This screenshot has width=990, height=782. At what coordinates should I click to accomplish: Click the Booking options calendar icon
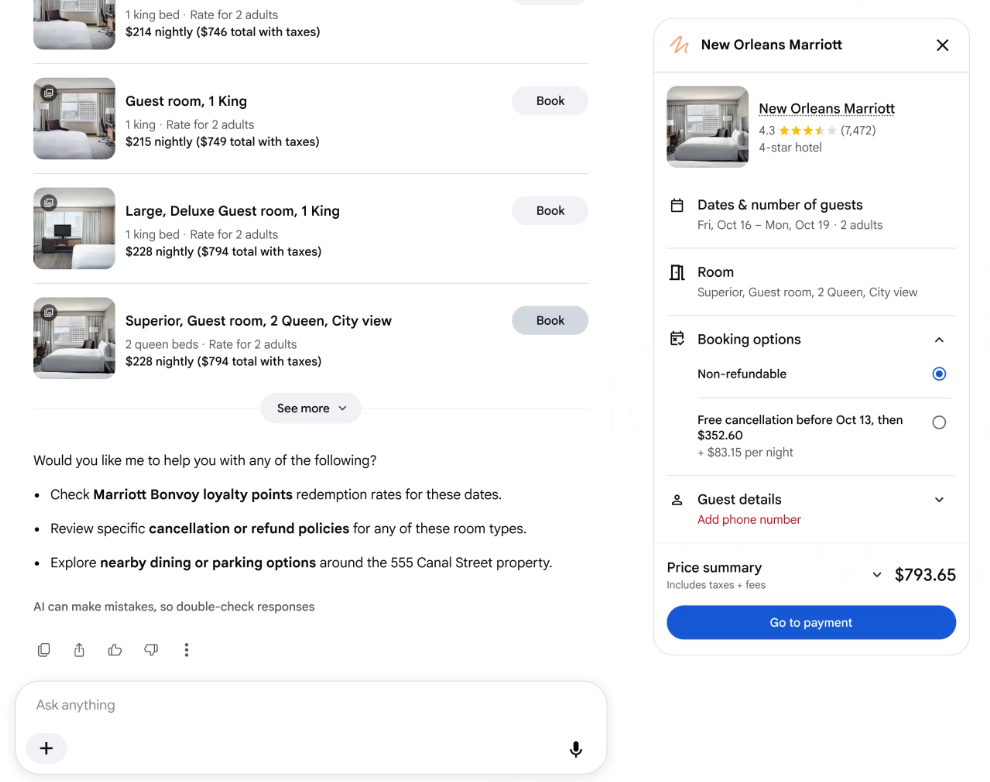tap(677, 339)
